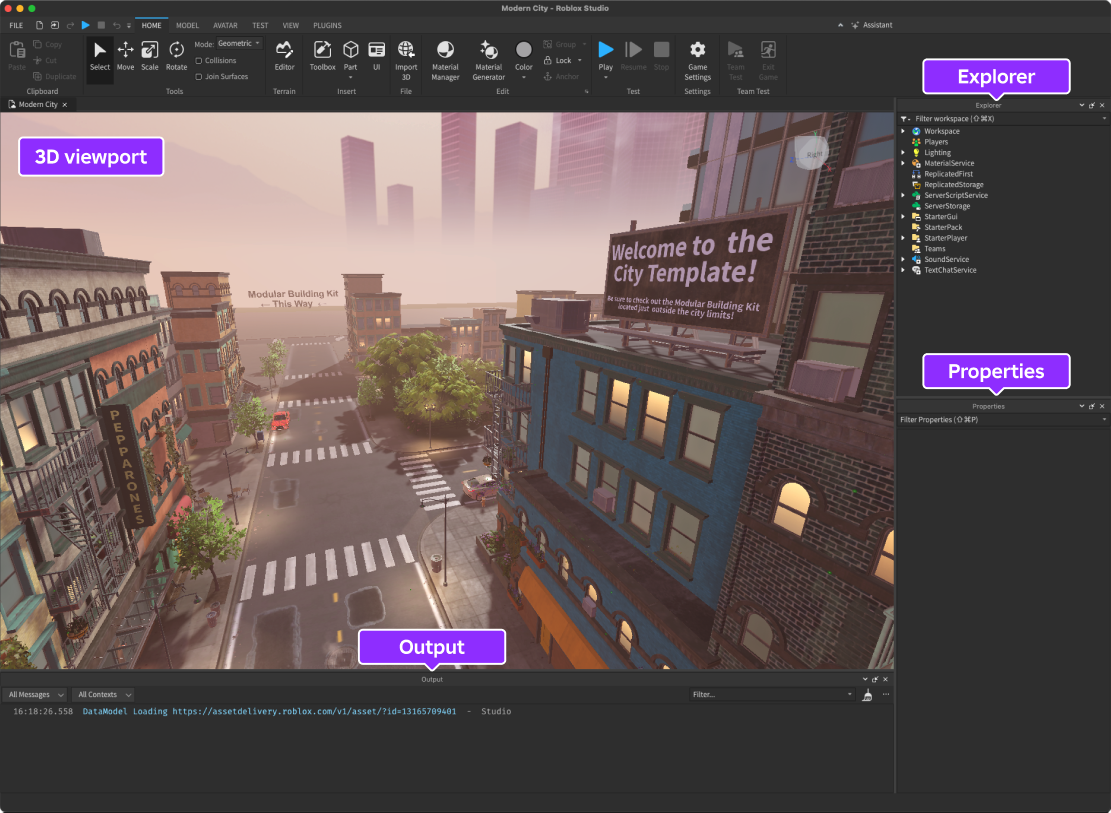Click the view orientation cube in viewport
Screen dimensions: 1111x813
[x=812, y=152]
